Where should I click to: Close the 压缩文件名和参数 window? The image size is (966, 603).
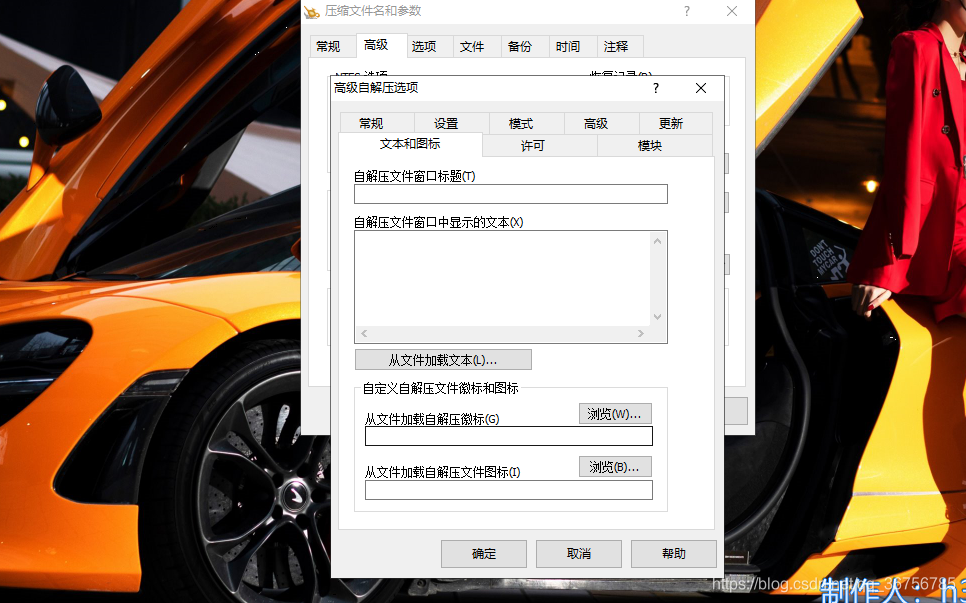[732, 11]
